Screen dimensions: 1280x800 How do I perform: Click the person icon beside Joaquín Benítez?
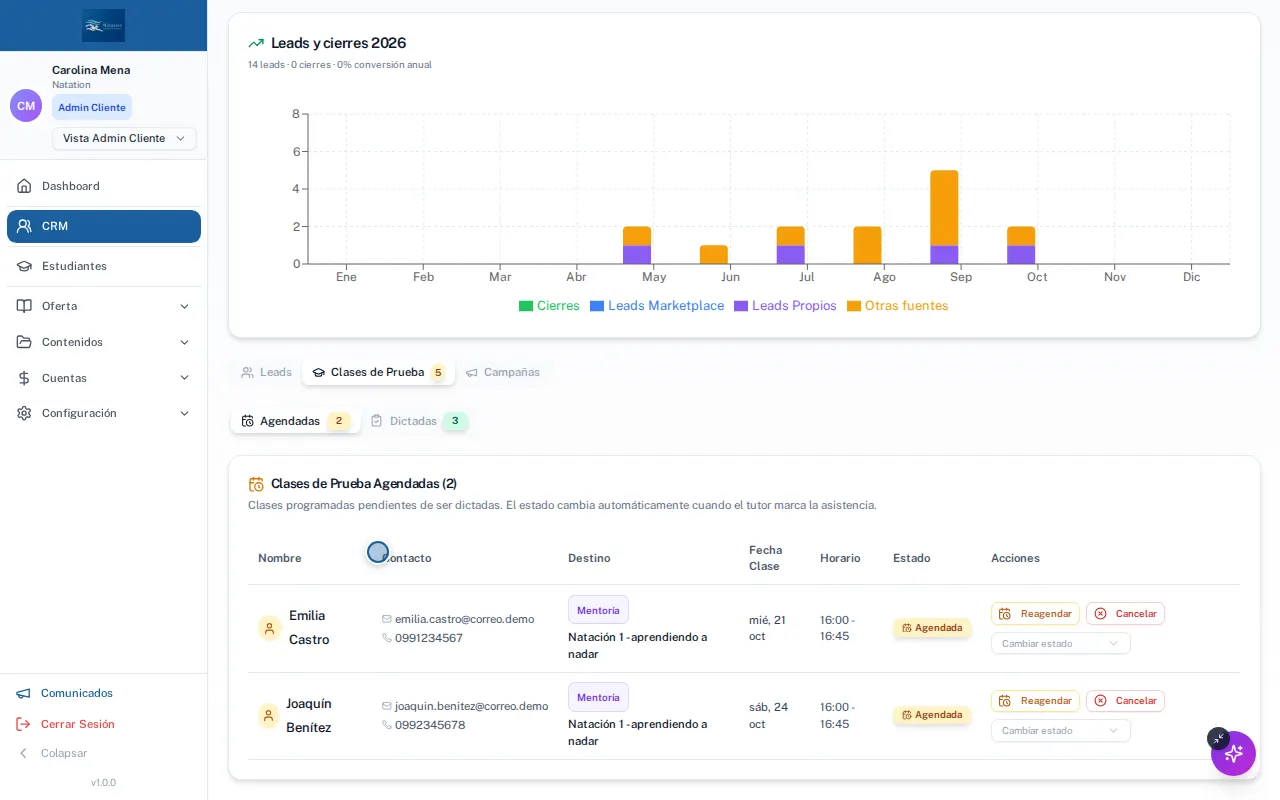coord(268,716)
